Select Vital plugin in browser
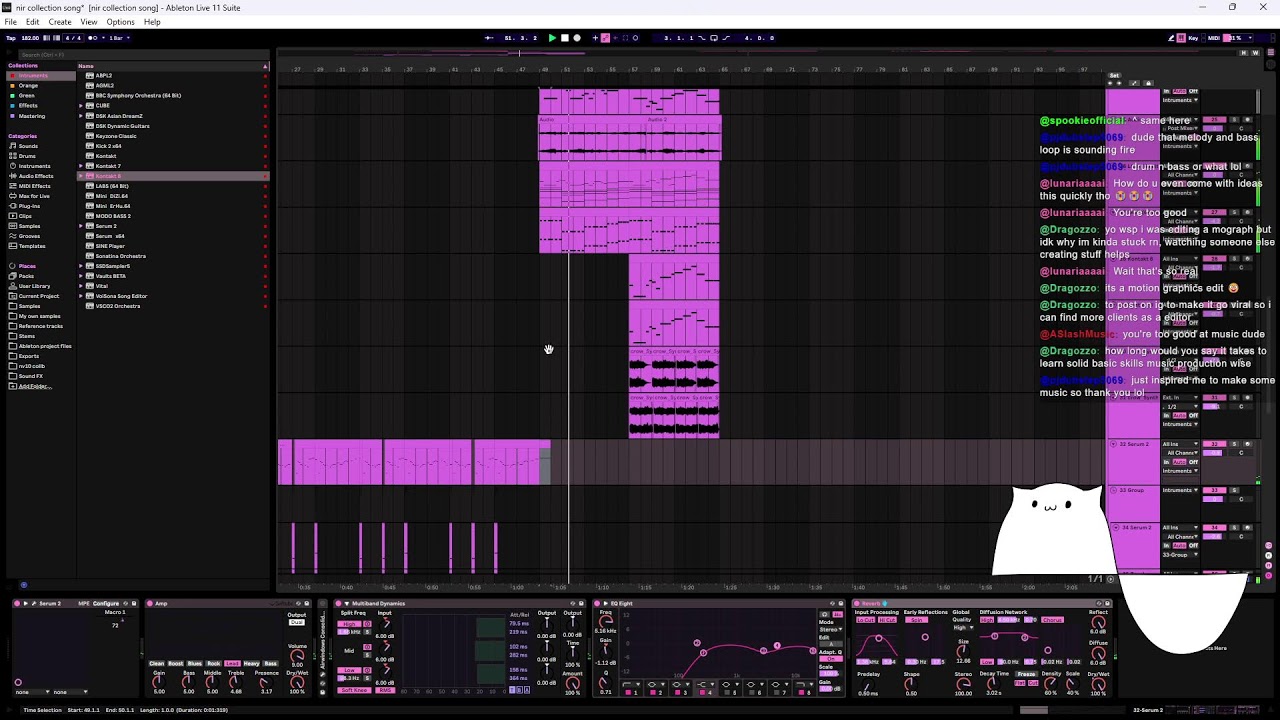Screen dimensions: 1280x720 (x=101, y=286)
